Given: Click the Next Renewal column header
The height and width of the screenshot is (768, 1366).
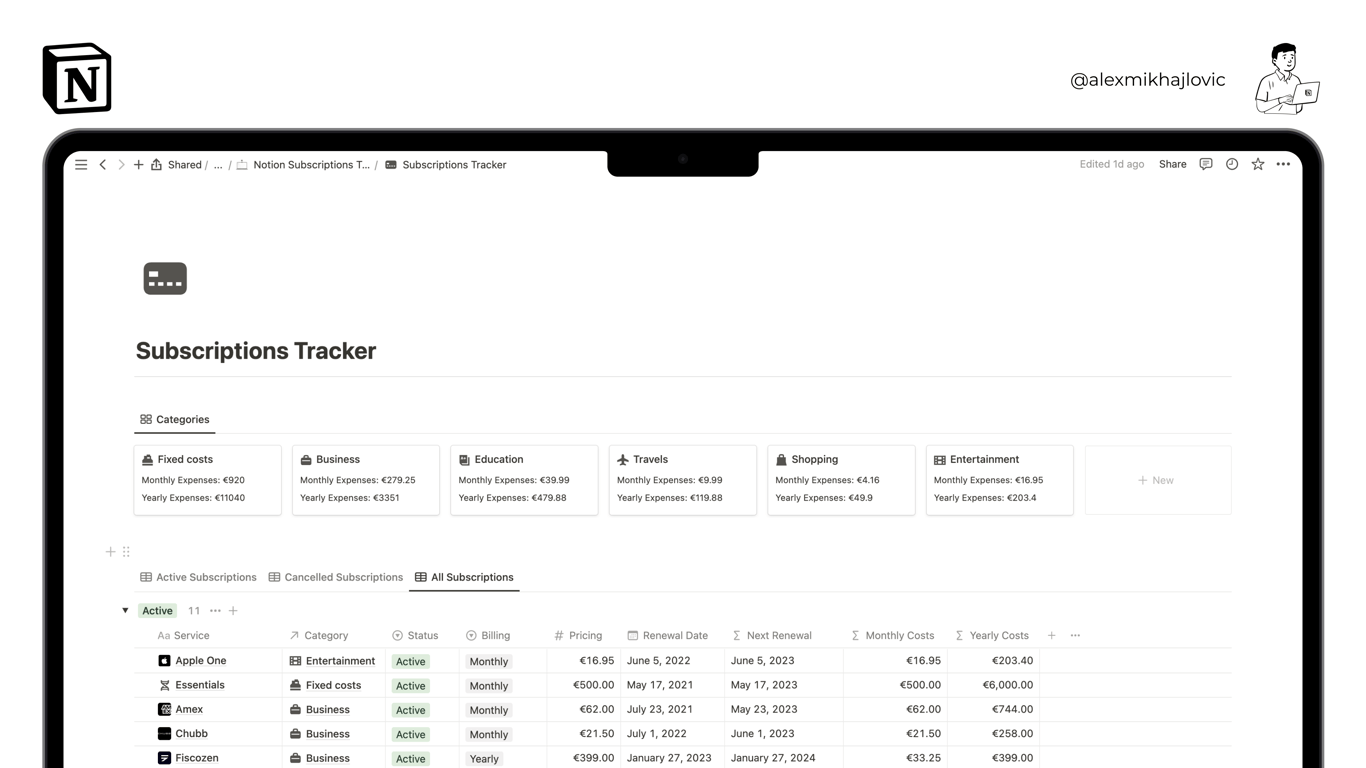Looking at the screenshot, I should pyautogui.click(x=772, y=635).
